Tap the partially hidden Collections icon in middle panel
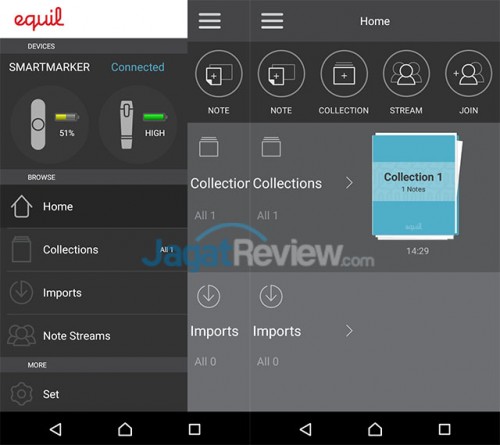500x445 pixels. (209, 146)
